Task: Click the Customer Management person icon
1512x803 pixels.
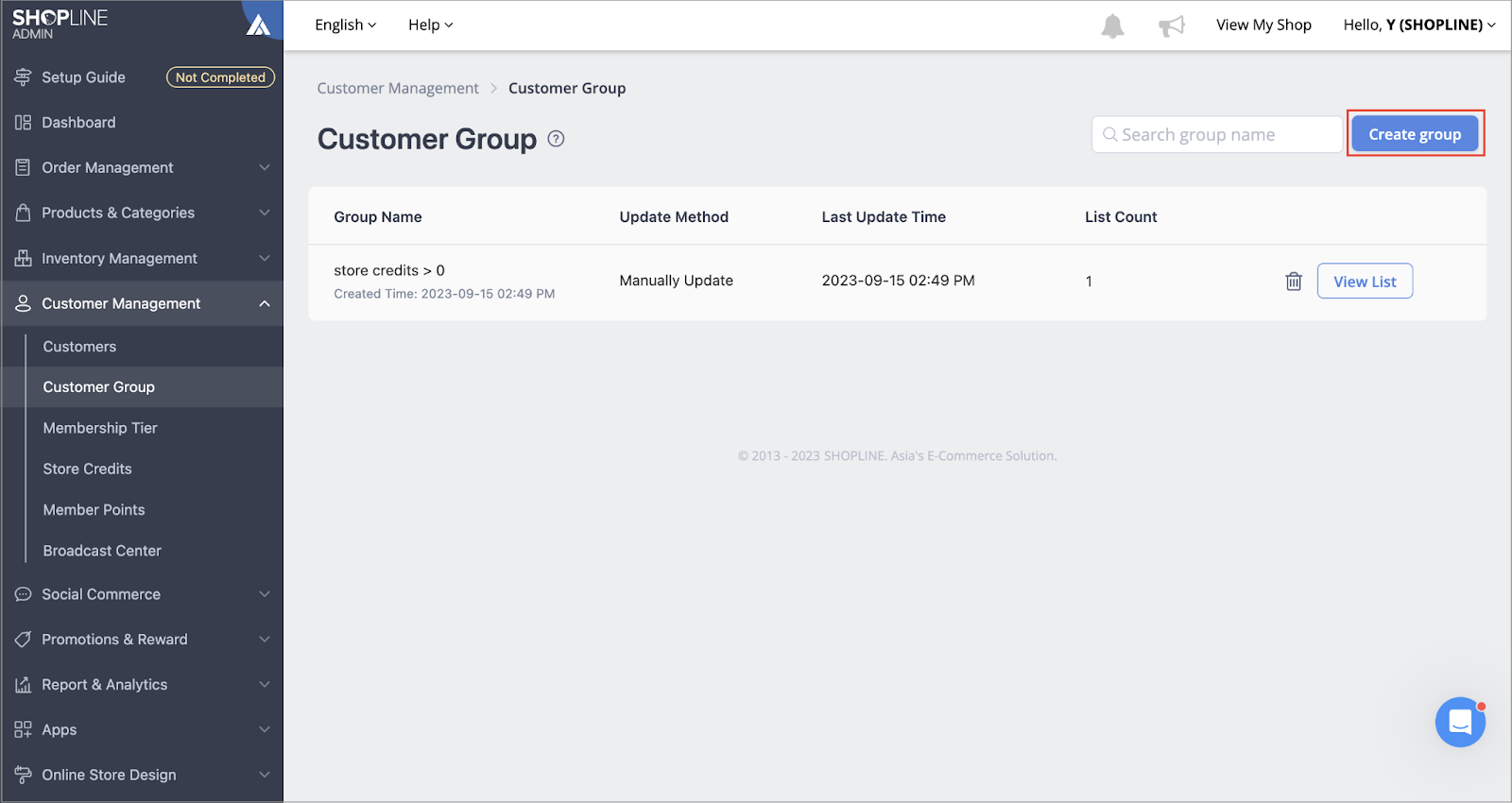Action: pyautogui.click(x=23, y=303)
